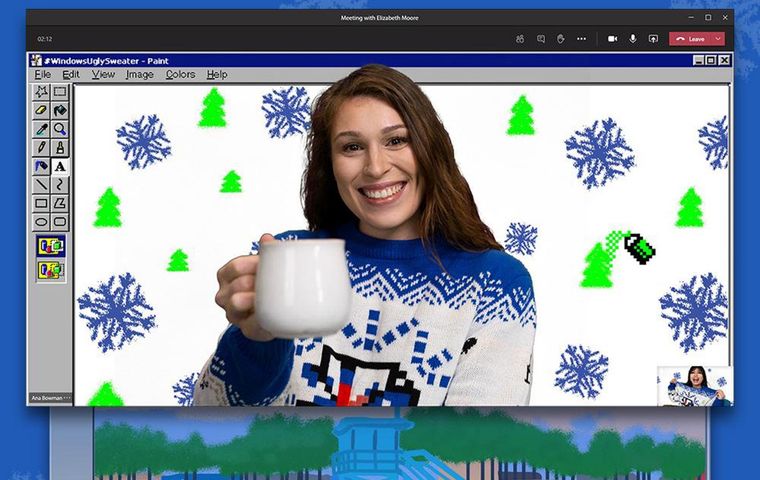
Task: Select the Ellipse shape tool
Action: tap(41, 222)
